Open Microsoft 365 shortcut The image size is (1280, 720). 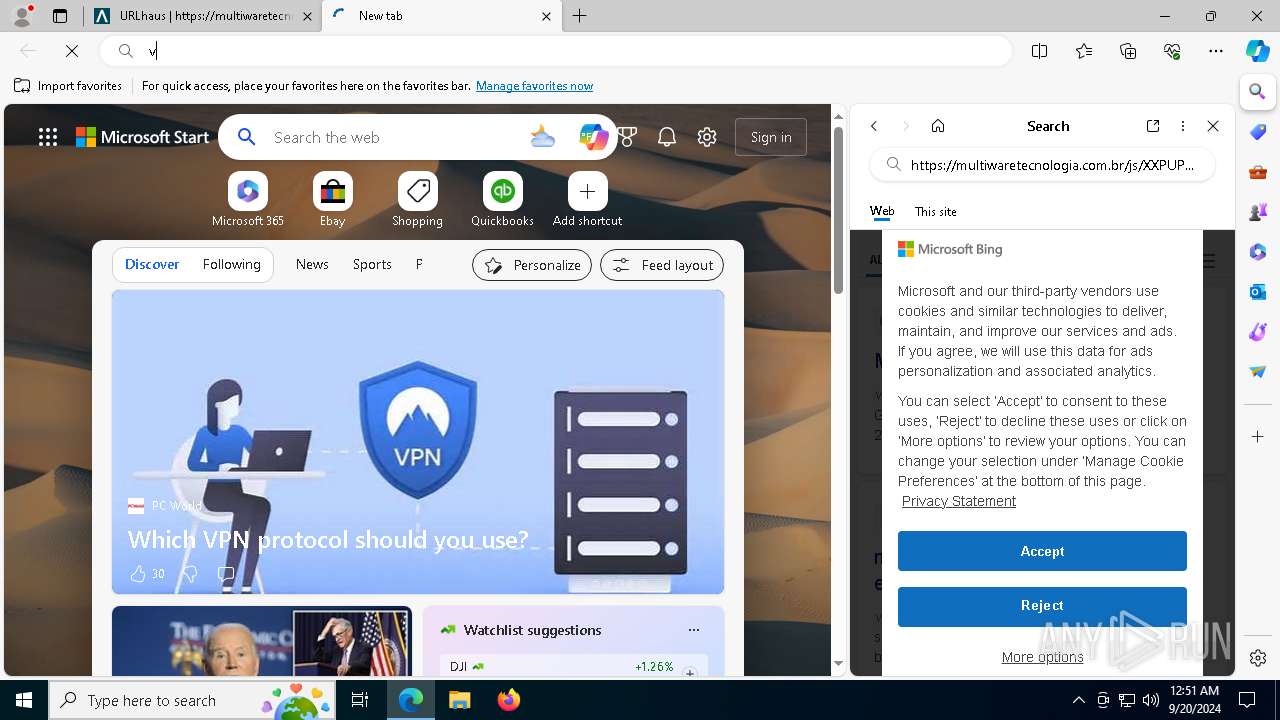click(x=248, y=200)
